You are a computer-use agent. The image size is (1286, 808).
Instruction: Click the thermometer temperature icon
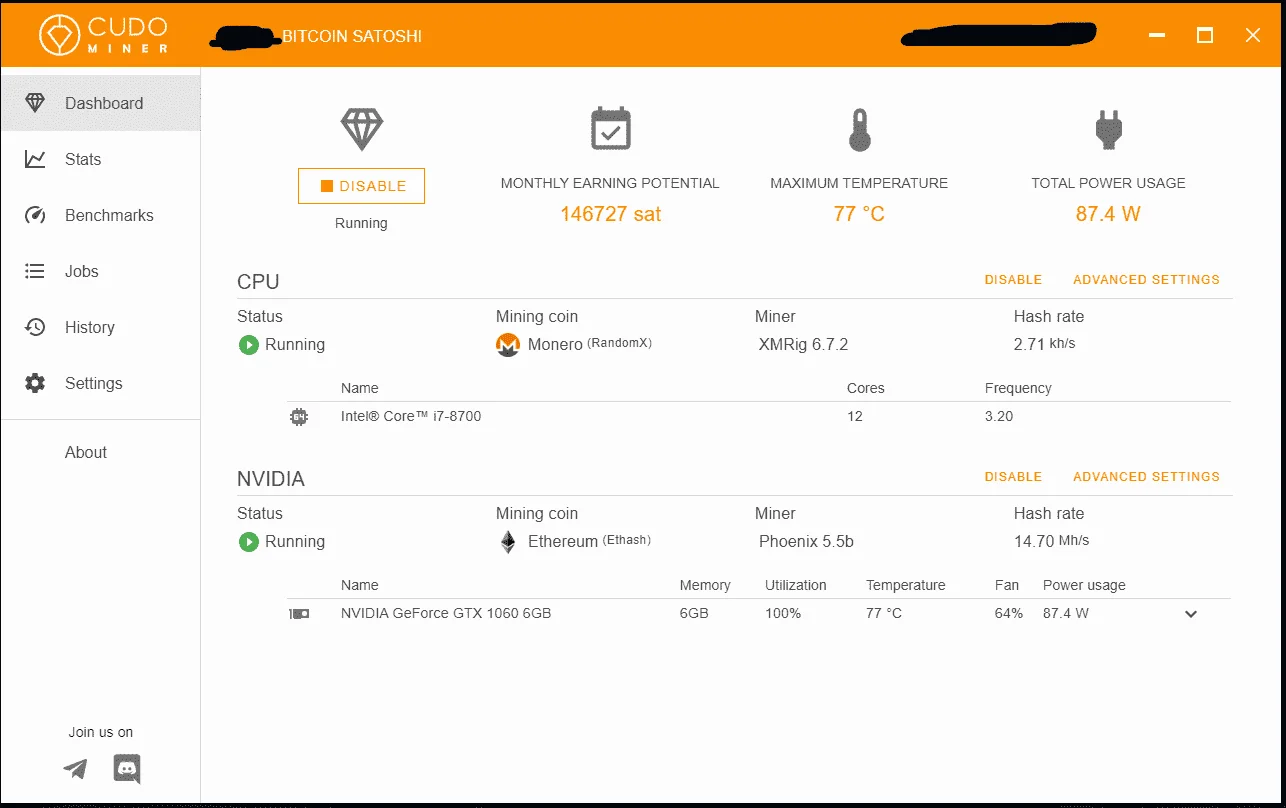(x=859, y=129)
